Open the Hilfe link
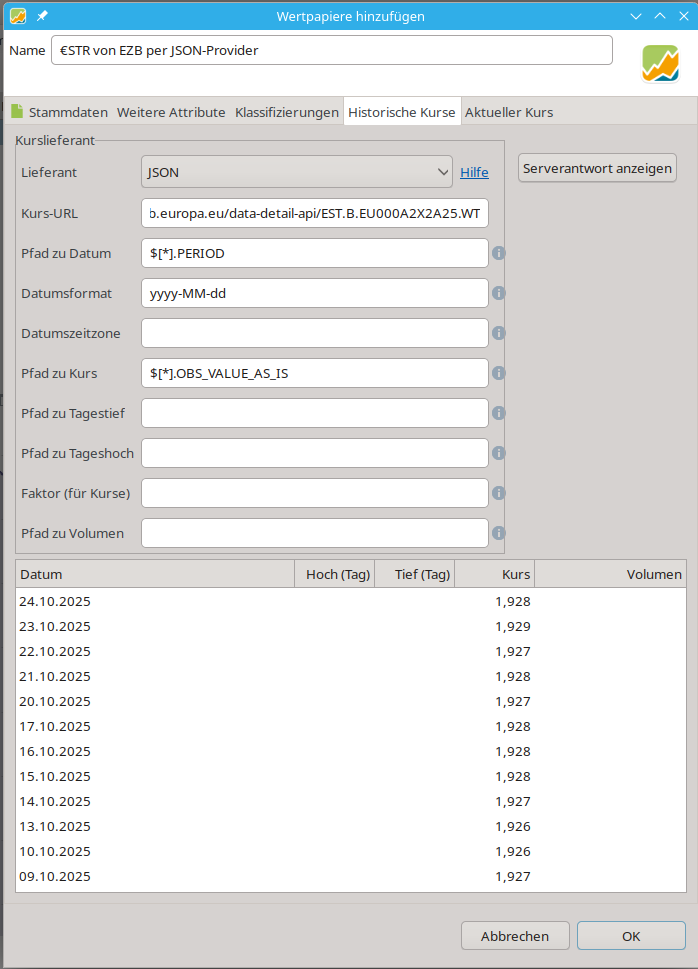The height and width of the screenshot is (969, 698). (474, 173)
